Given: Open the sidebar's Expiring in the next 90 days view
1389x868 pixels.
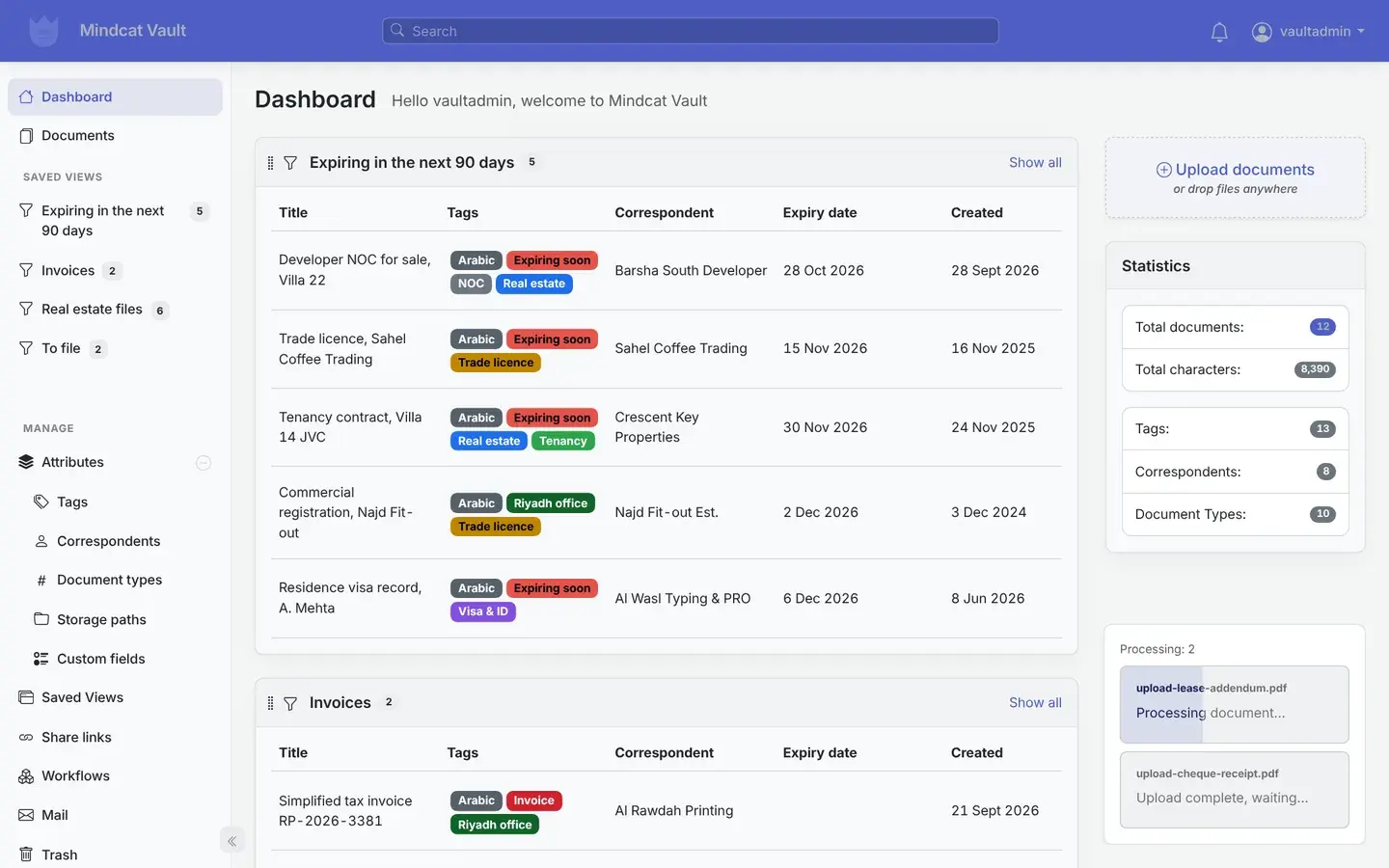Looking at the screenshot, I should (x=115, y=221).
